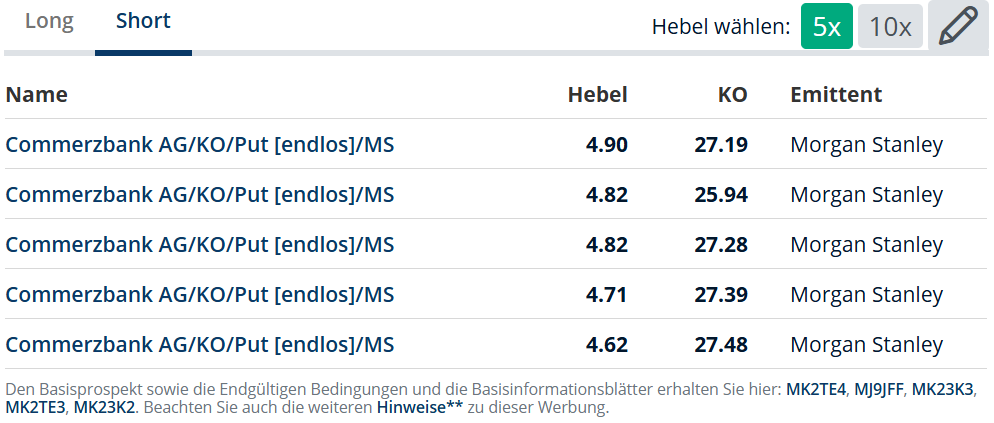994x423 pixels.
Task: Open the MK23K3 prospectus link
Action: tap(941, 389)
